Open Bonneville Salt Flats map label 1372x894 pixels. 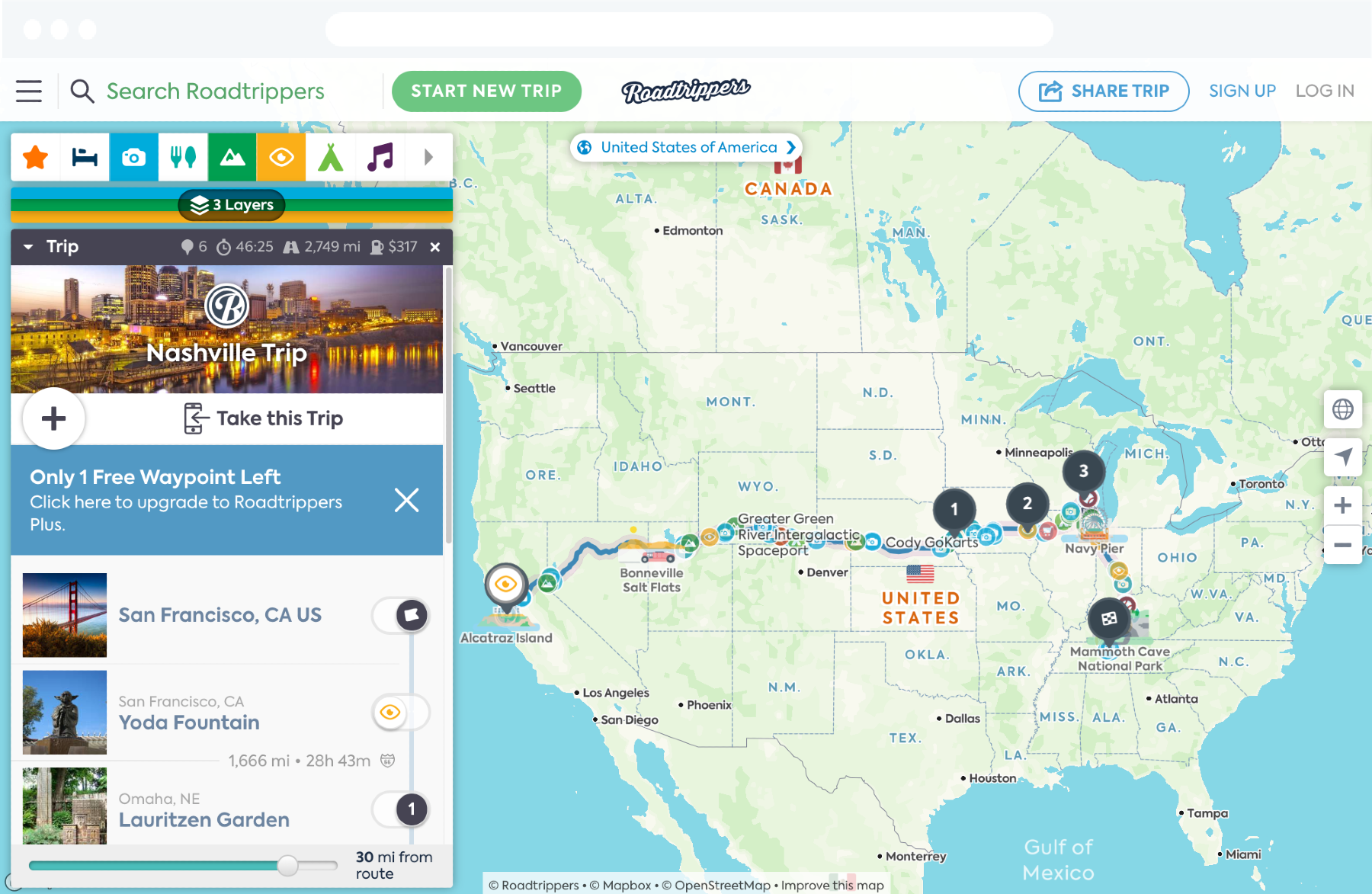pos(651,580)
